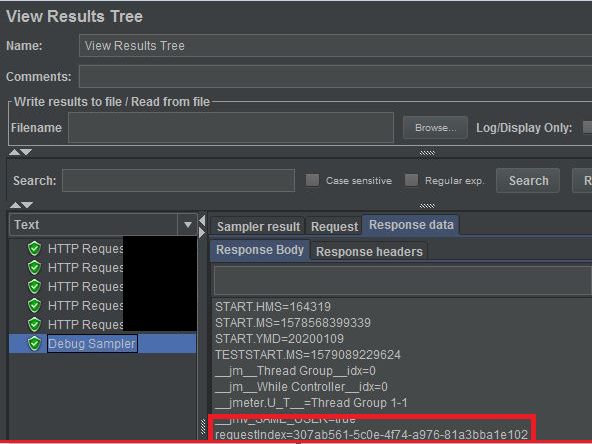592x444 pixels.
Task: Show the Response Body sub-tab
Action: coord(260,250)
